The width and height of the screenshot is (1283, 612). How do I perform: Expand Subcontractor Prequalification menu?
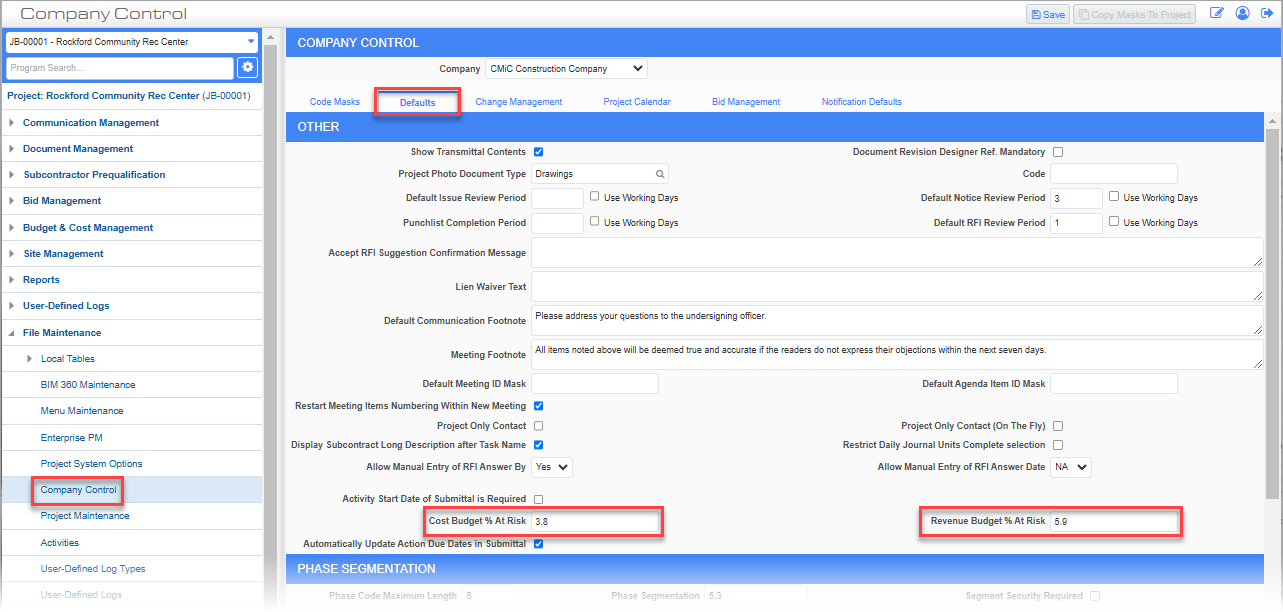pyautogui.click(x=12, y=175)
